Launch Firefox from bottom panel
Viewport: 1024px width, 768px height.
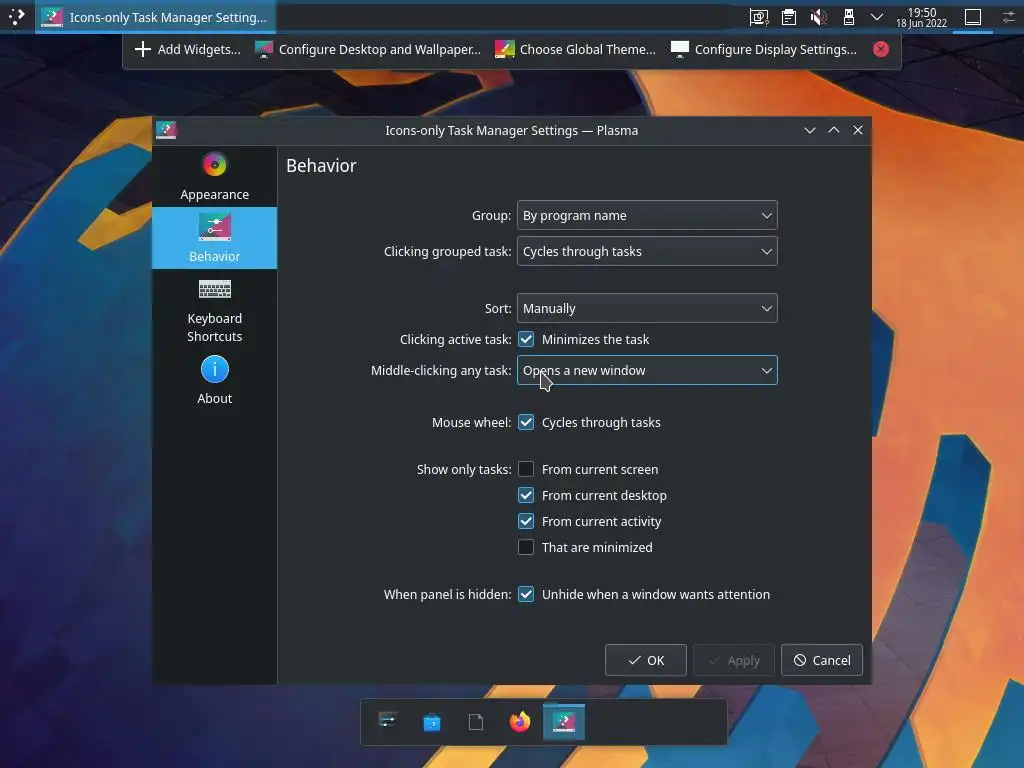520,722
